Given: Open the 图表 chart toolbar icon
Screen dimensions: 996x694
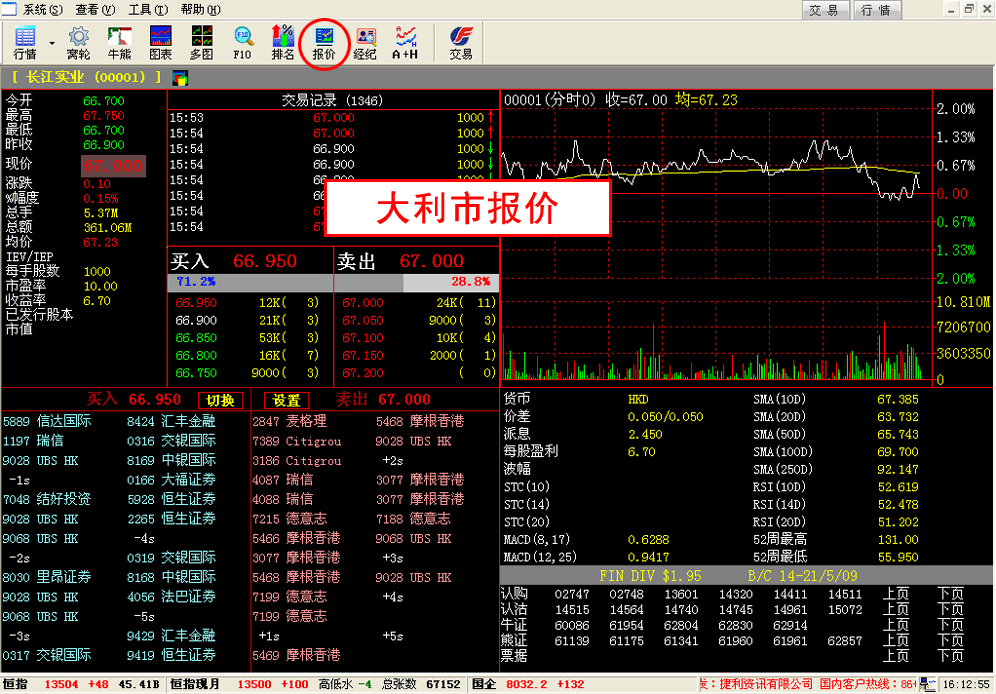Looking at the screenshot, I should click(160, 42).
